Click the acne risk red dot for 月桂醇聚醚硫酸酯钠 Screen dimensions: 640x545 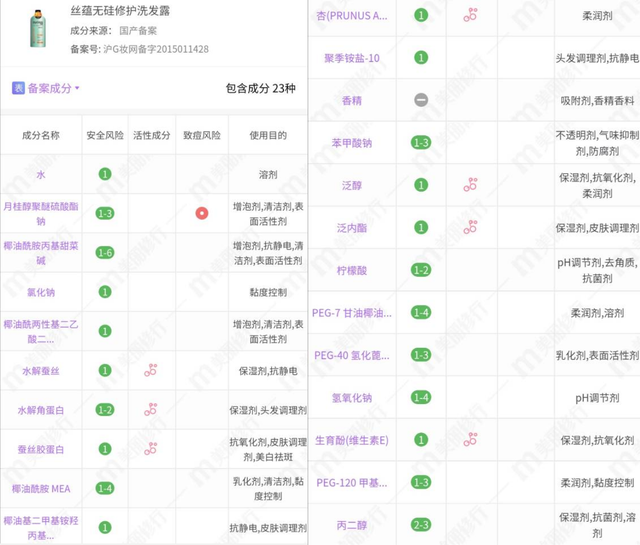(202, 213)
